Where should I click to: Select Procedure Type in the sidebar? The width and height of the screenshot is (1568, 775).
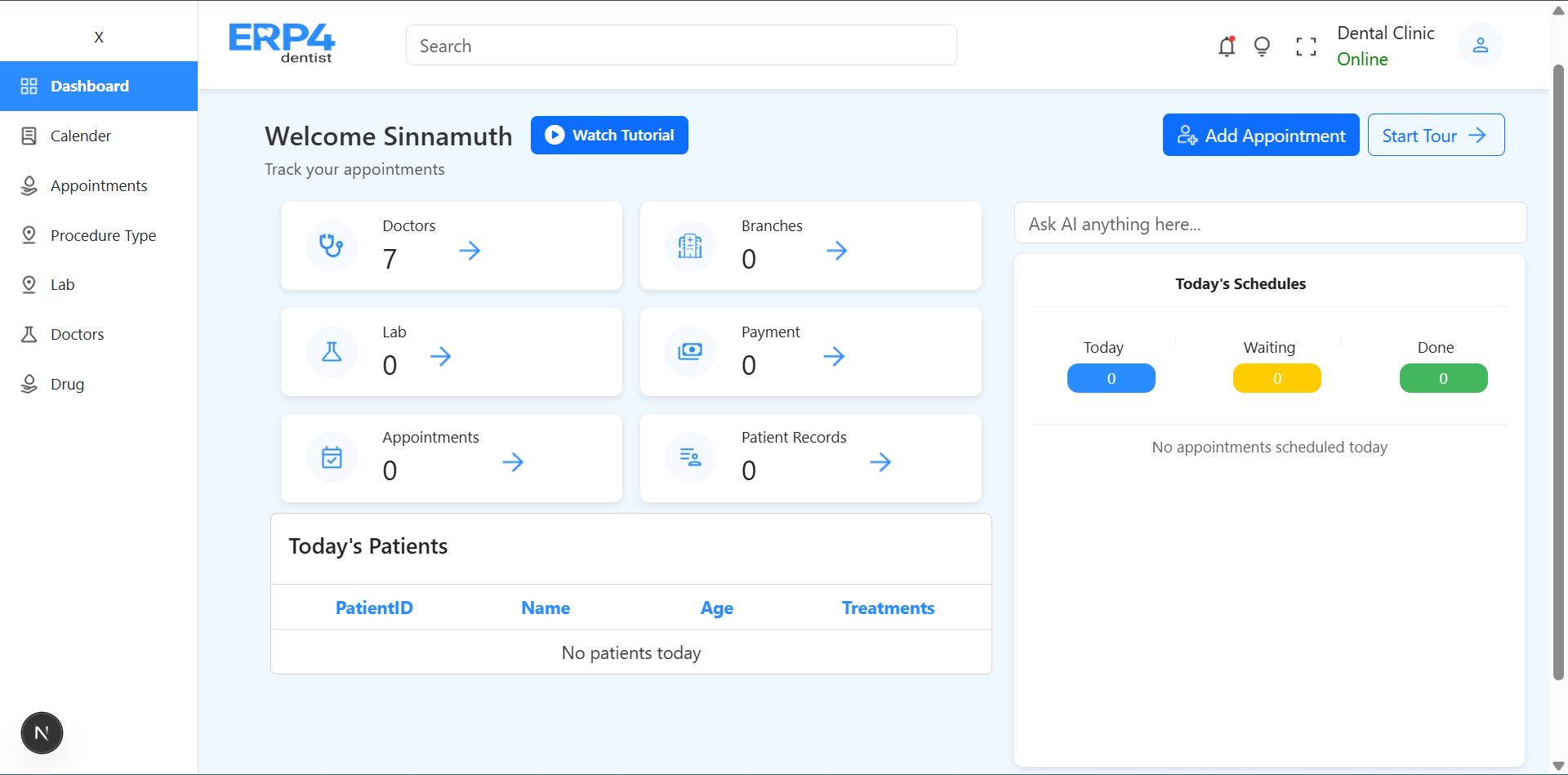click(99, 235)
